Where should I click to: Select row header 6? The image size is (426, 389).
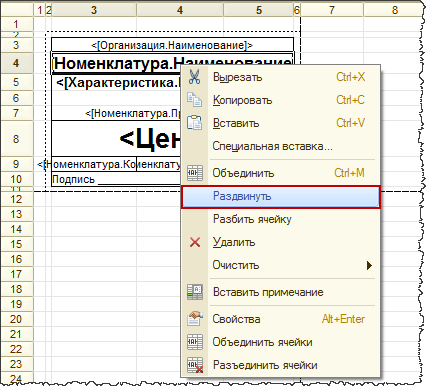17,98
